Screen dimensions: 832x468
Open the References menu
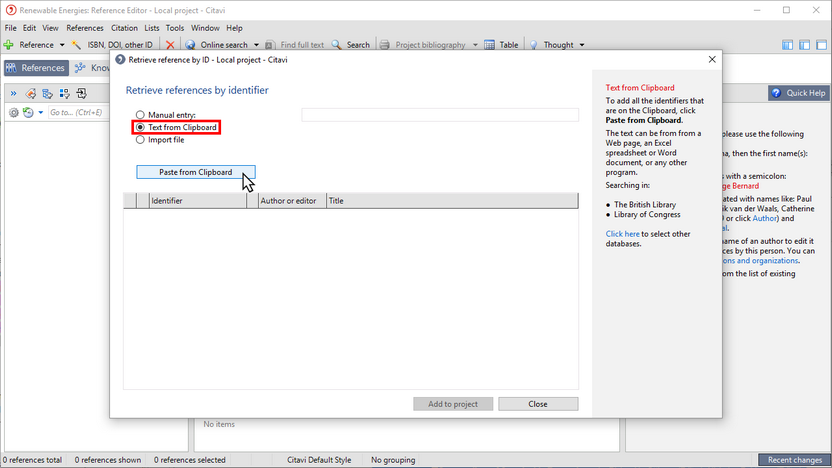click(85, 28)
